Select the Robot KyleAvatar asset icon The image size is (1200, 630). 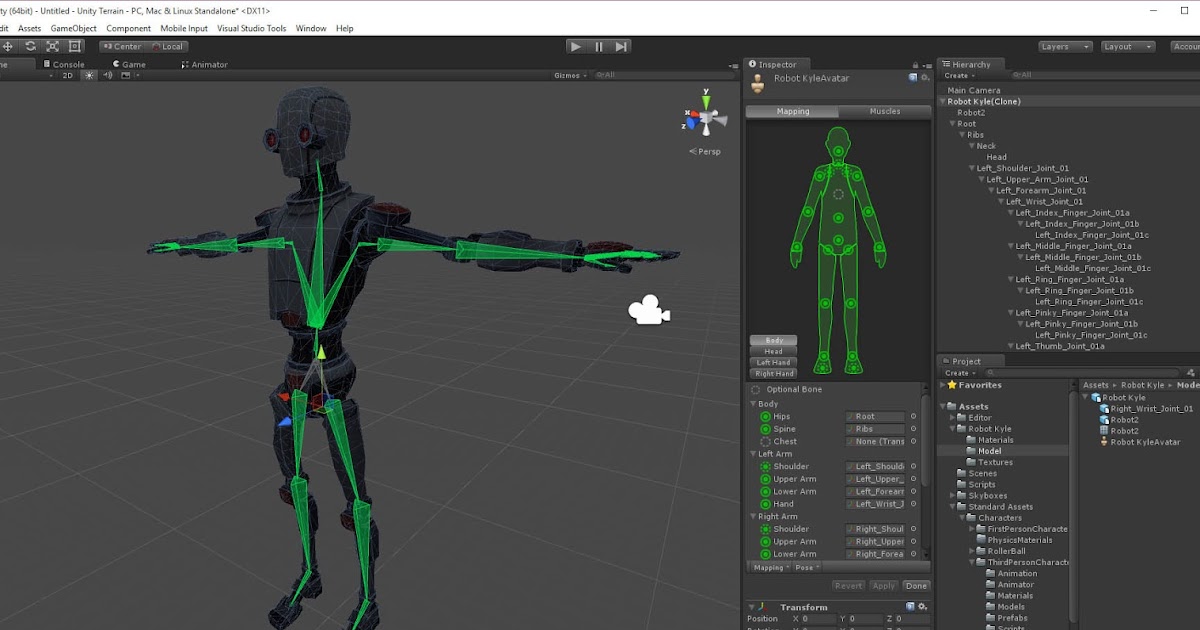(x=1104, y=442)
